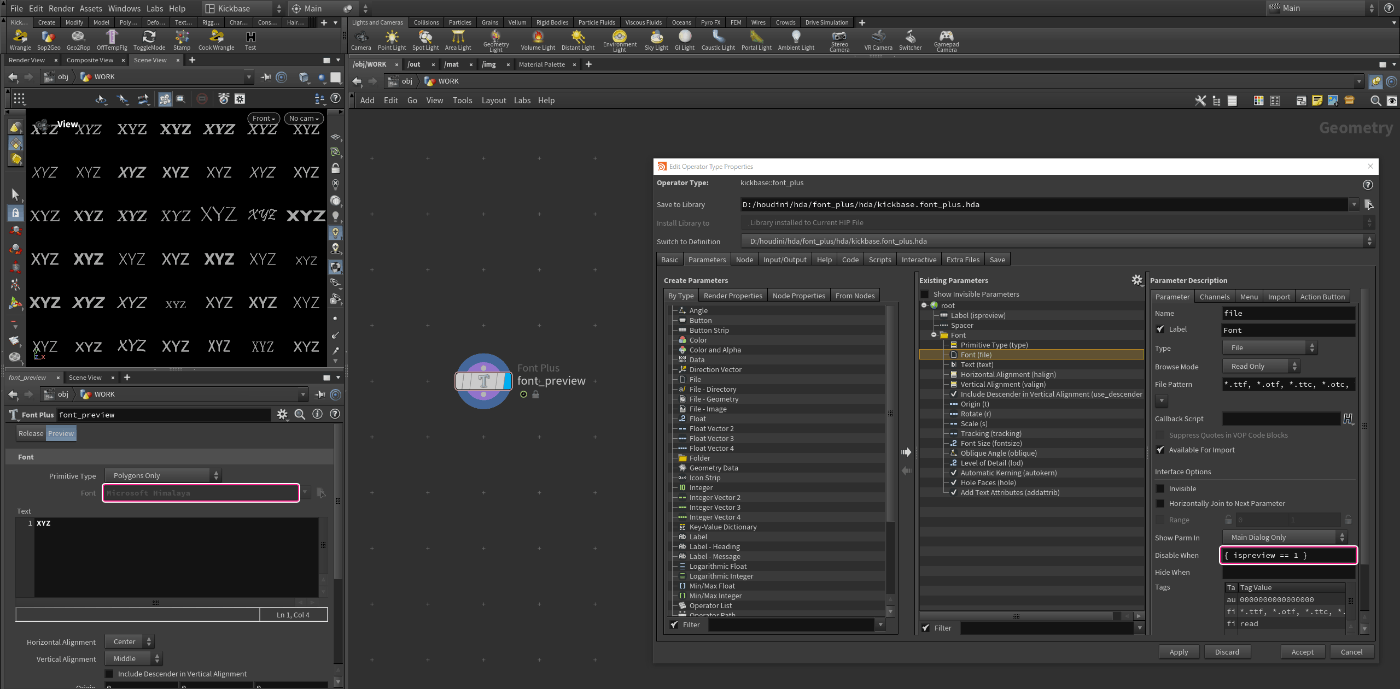Screen dimensions: 1400x689
Task: Click the VR Camera shelf tool
Action: pyautogui.click(x=878, y=40)
